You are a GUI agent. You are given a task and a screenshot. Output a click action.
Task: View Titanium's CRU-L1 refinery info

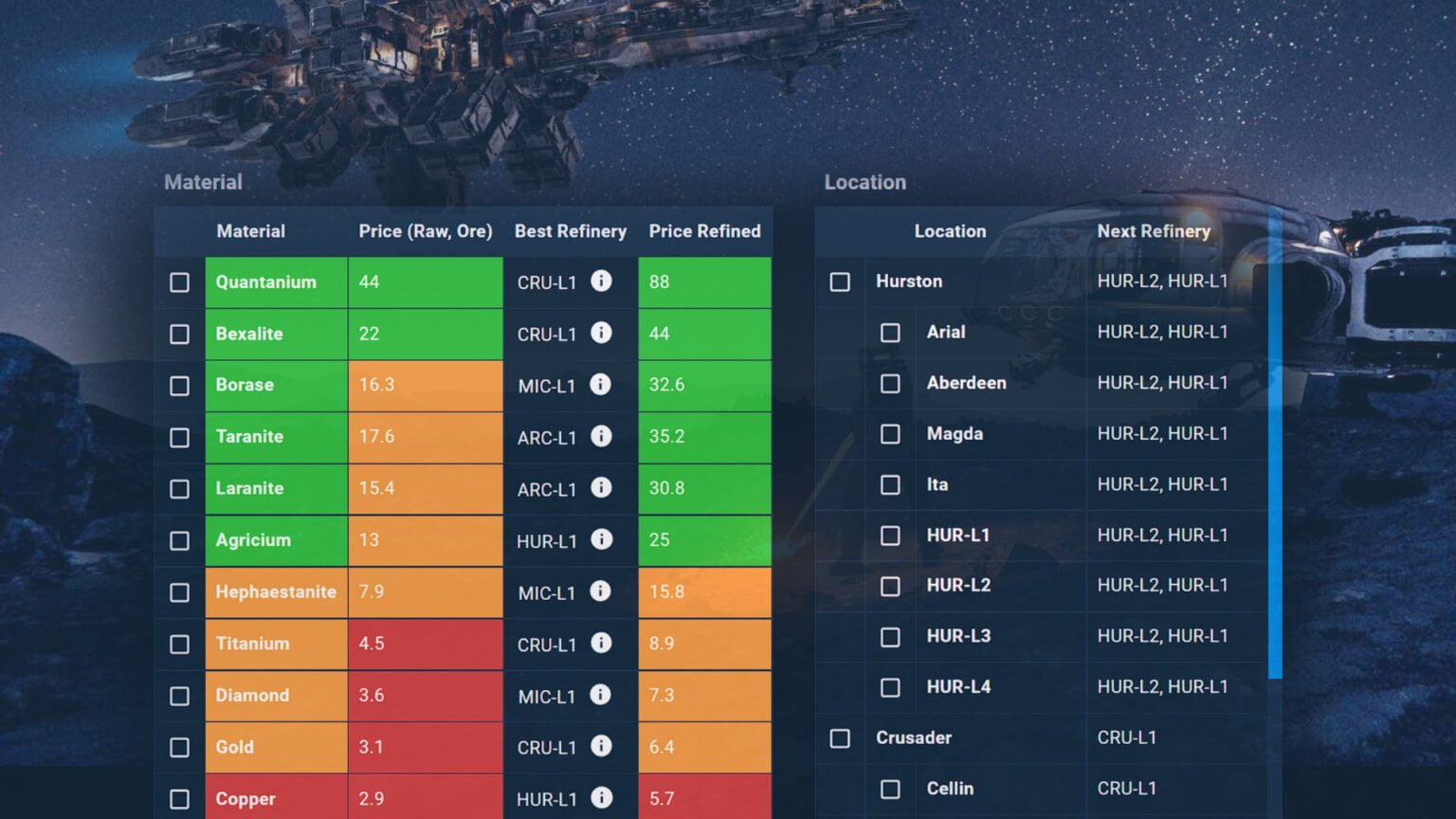(602, 644)
